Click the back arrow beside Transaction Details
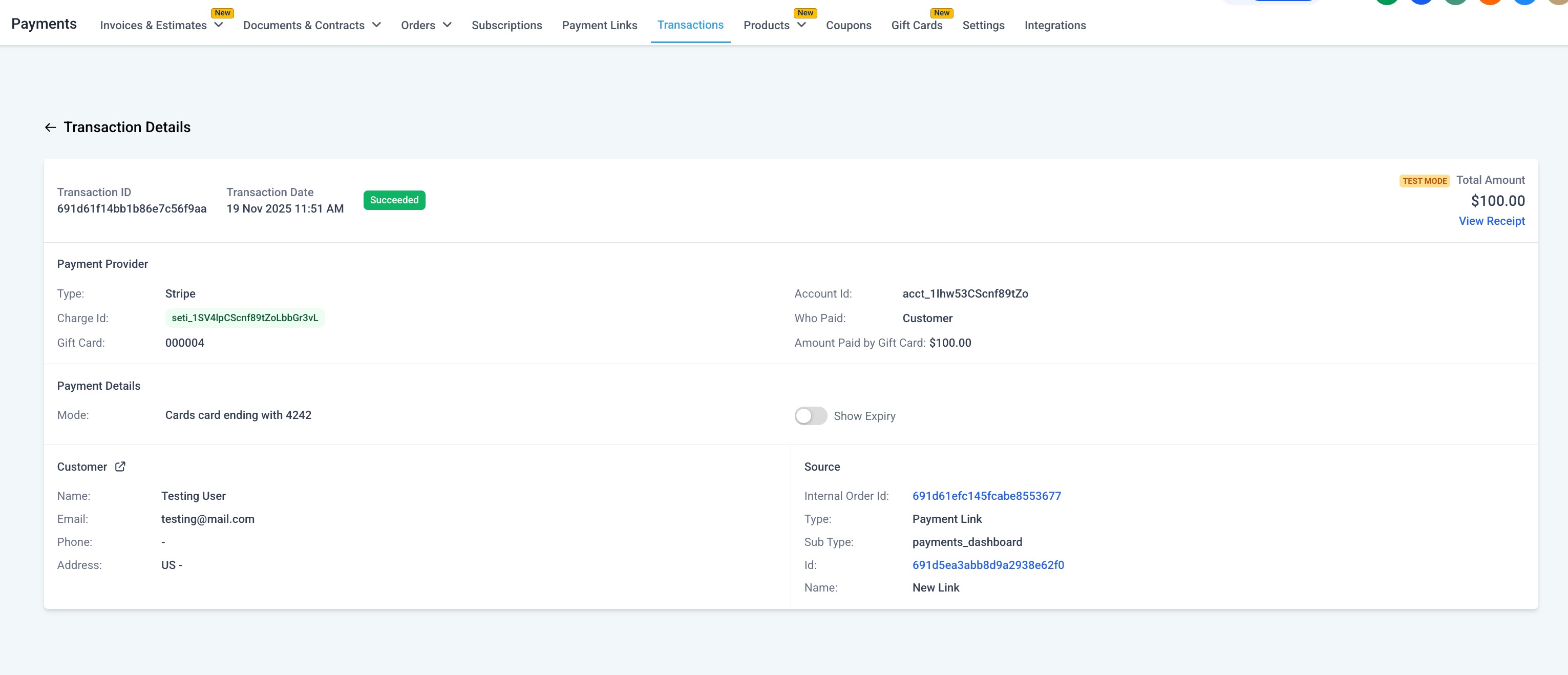 click(51, 127)
